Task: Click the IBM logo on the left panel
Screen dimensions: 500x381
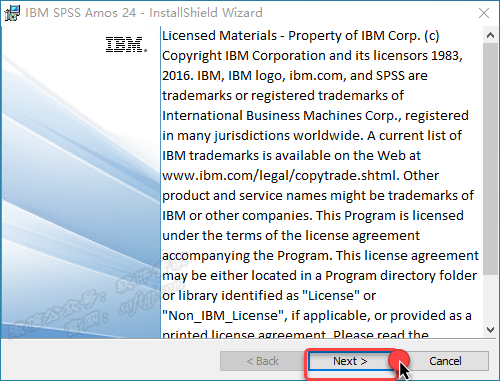Action: (126, 45)
